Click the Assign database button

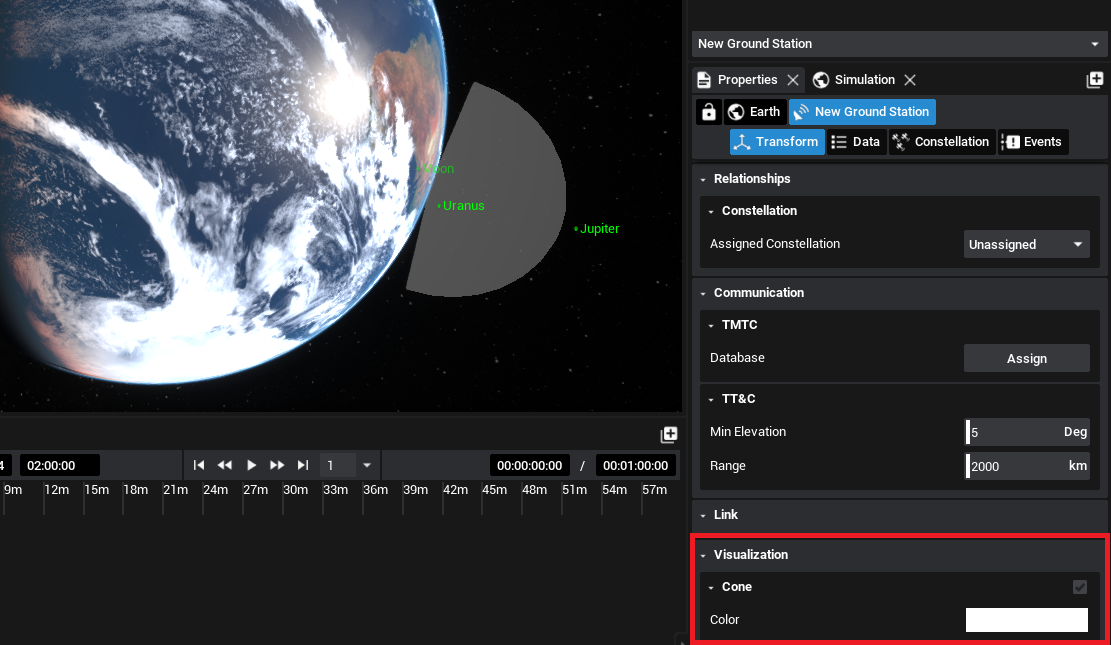point(1027,359)
